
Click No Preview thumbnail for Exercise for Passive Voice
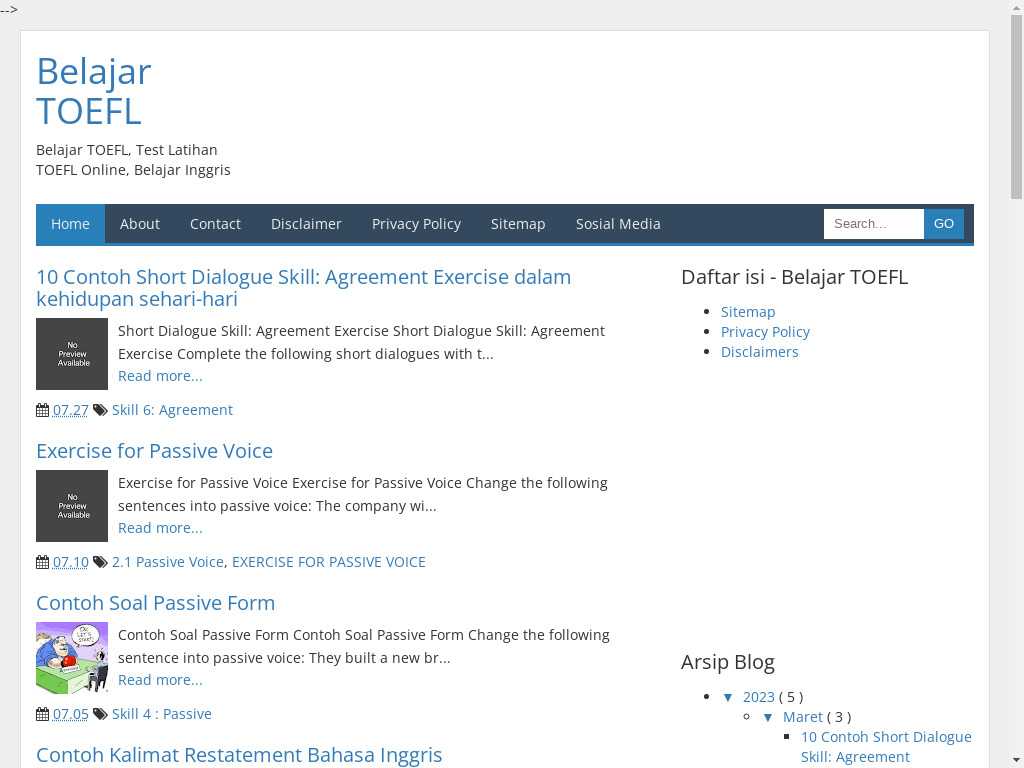coord(72,506)
